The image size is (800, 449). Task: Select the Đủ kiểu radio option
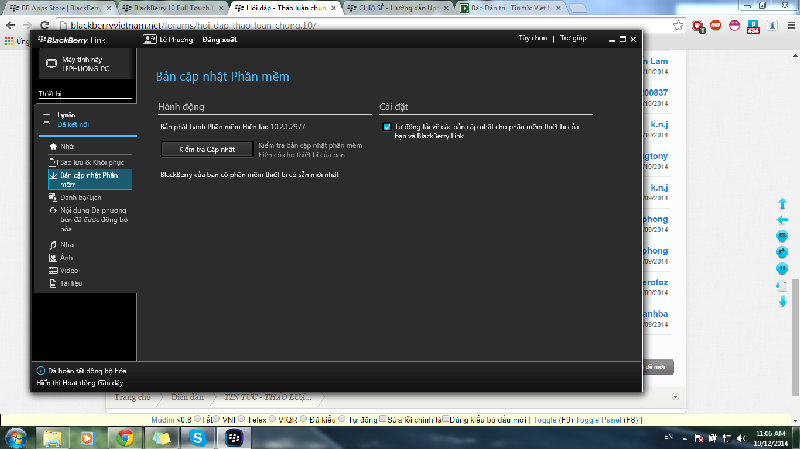pyautogui.click(x=304, y=419)
